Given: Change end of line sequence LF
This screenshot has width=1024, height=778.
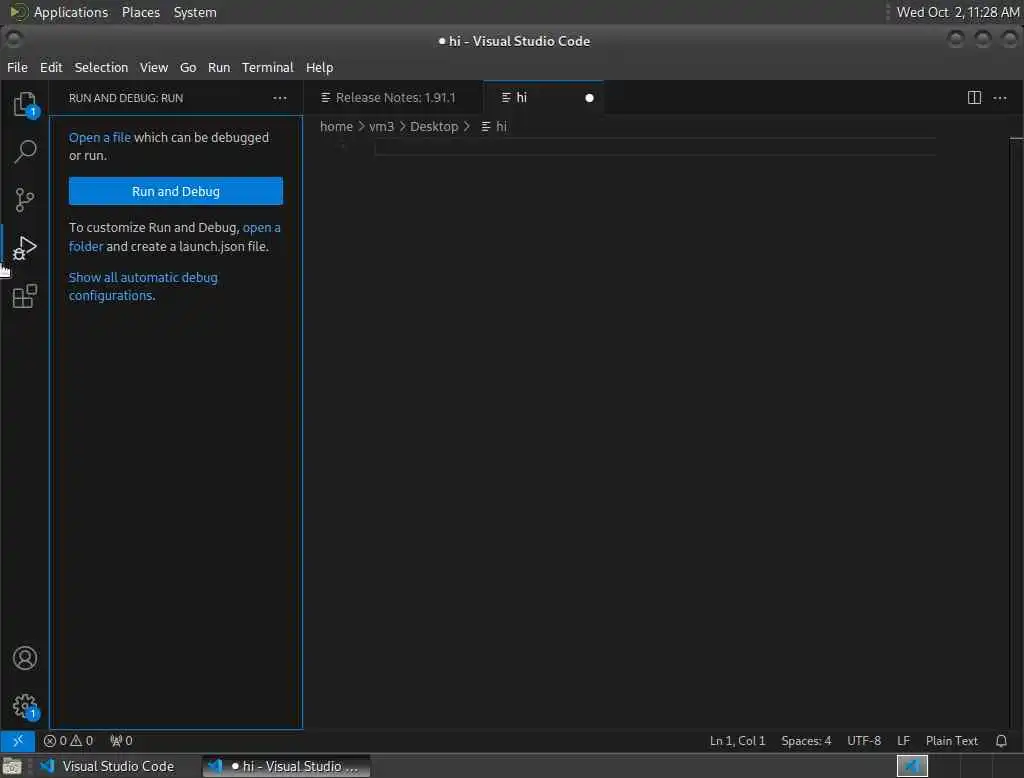Looking at the screenshot, I should [903, 741].
